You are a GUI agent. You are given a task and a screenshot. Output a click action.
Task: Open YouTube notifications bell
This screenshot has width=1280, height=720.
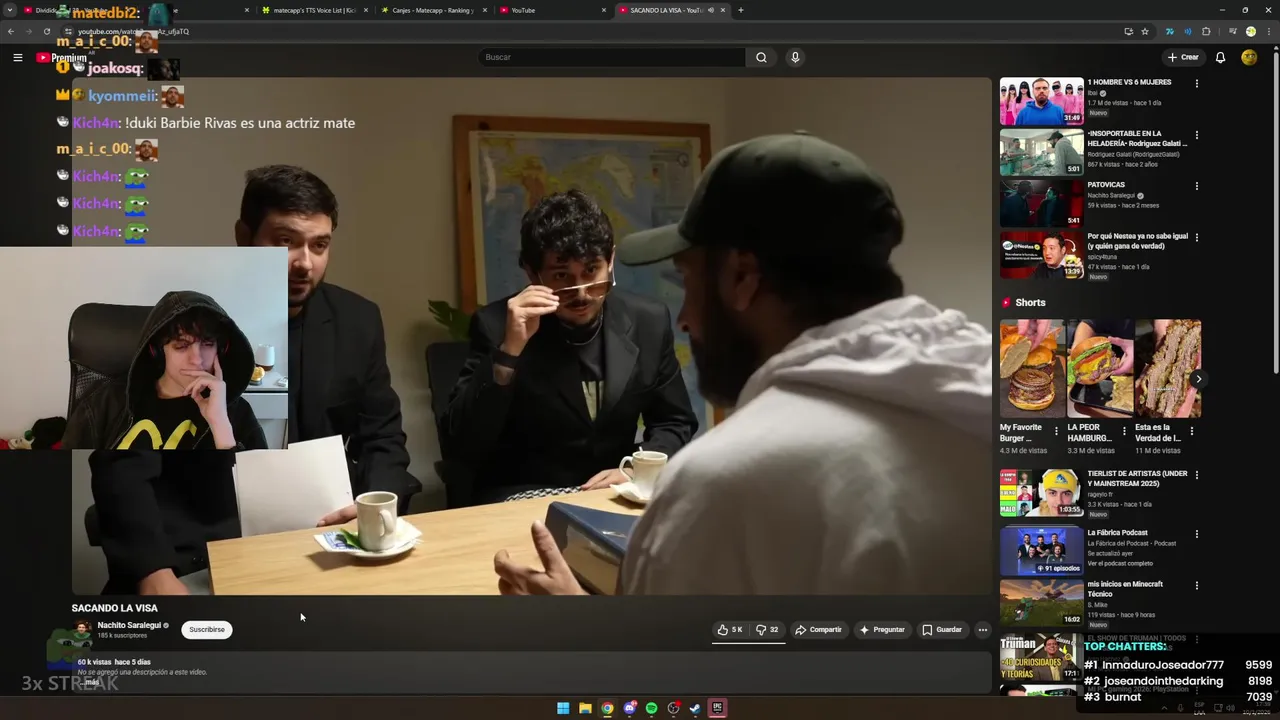(x=1220, y=57)
